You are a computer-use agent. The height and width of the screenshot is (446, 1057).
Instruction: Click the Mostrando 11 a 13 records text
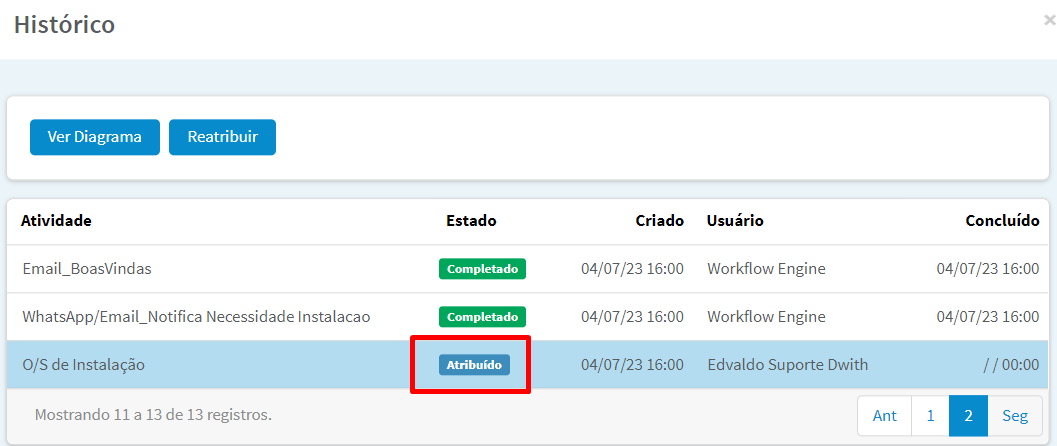coord(153,415)
